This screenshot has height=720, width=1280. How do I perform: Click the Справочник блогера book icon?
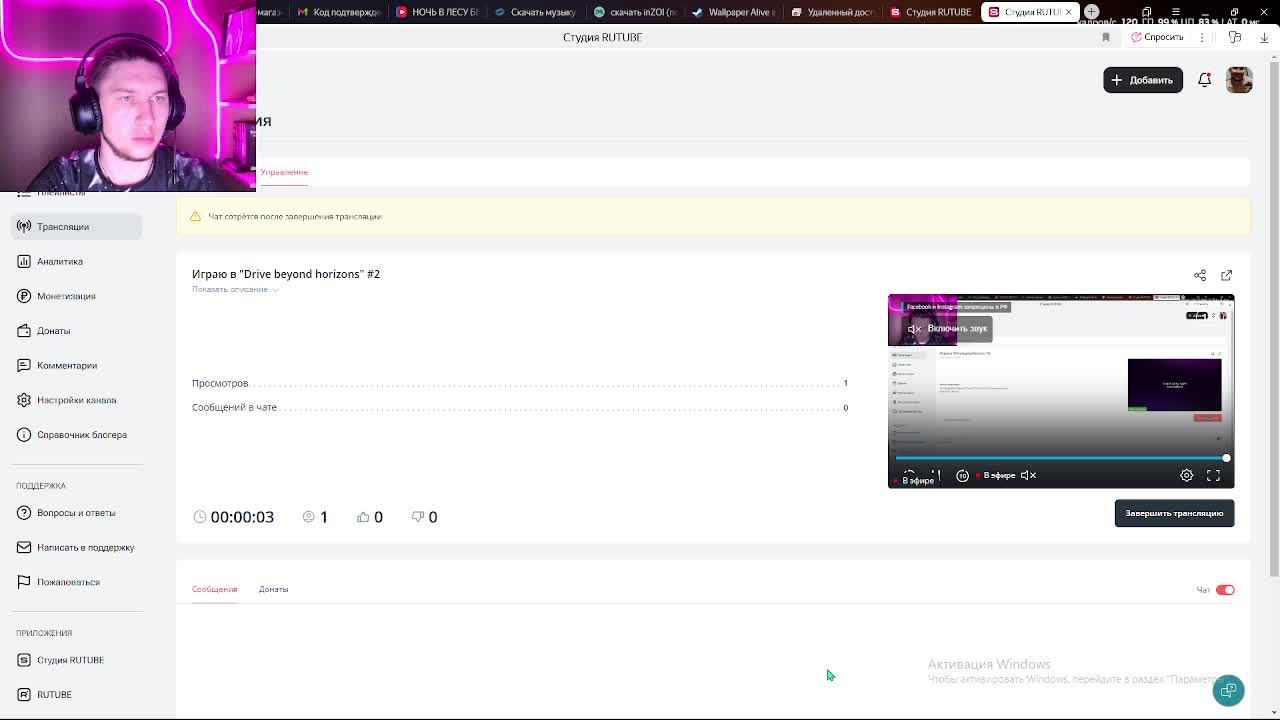pos(24,435)
